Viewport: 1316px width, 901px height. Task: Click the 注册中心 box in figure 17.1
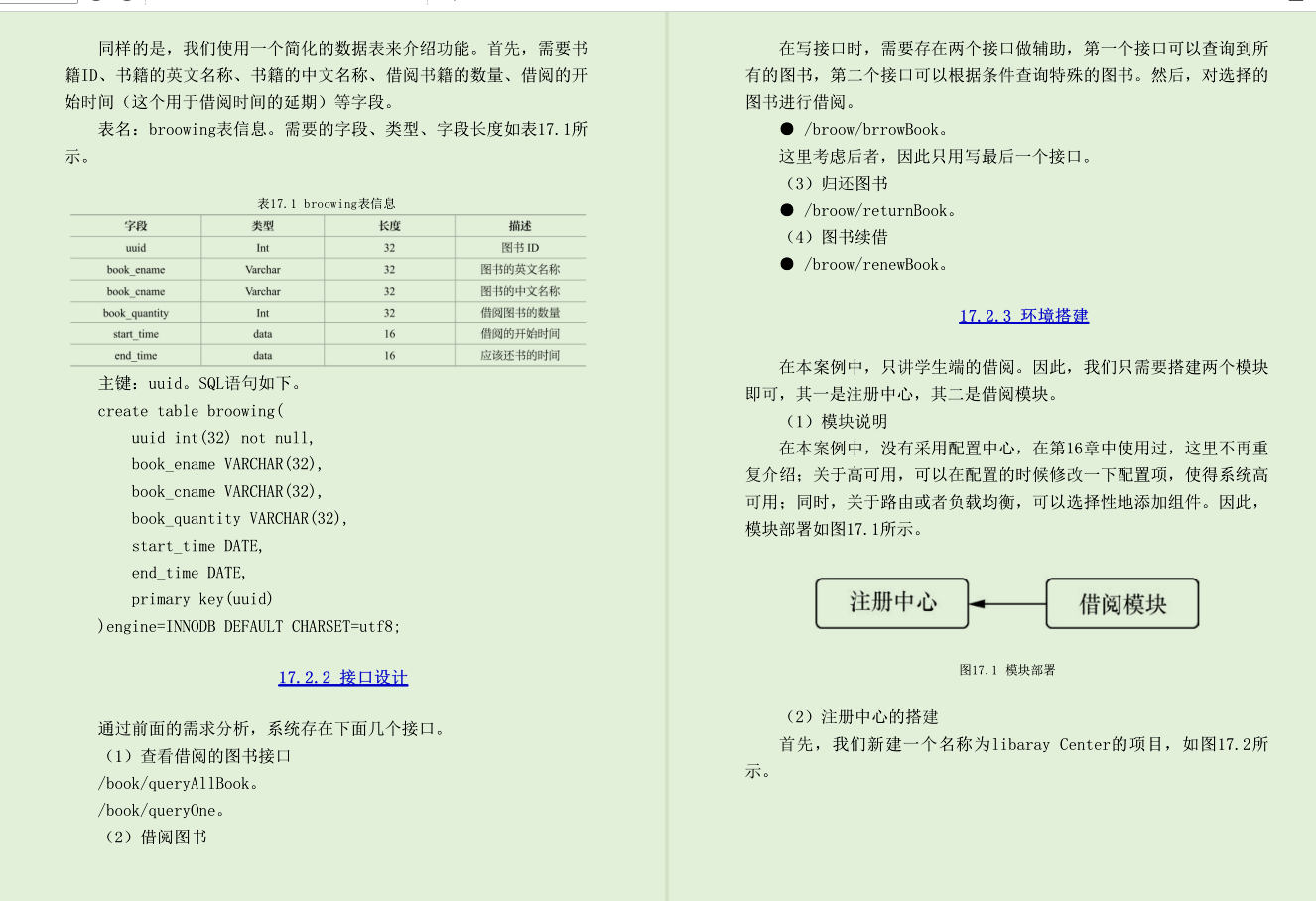click(891, 603)
